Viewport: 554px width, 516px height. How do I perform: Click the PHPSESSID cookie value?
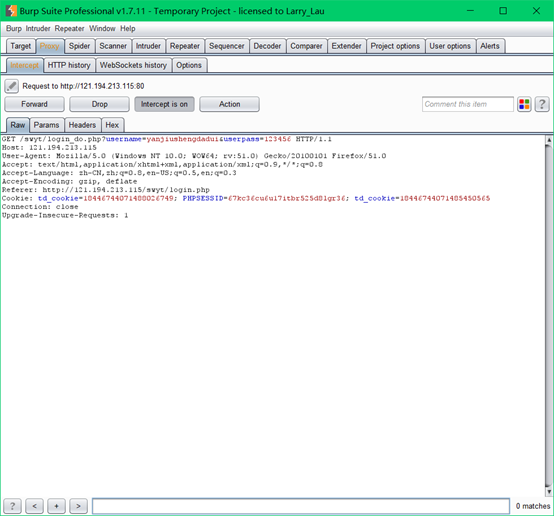coord(286,198)
